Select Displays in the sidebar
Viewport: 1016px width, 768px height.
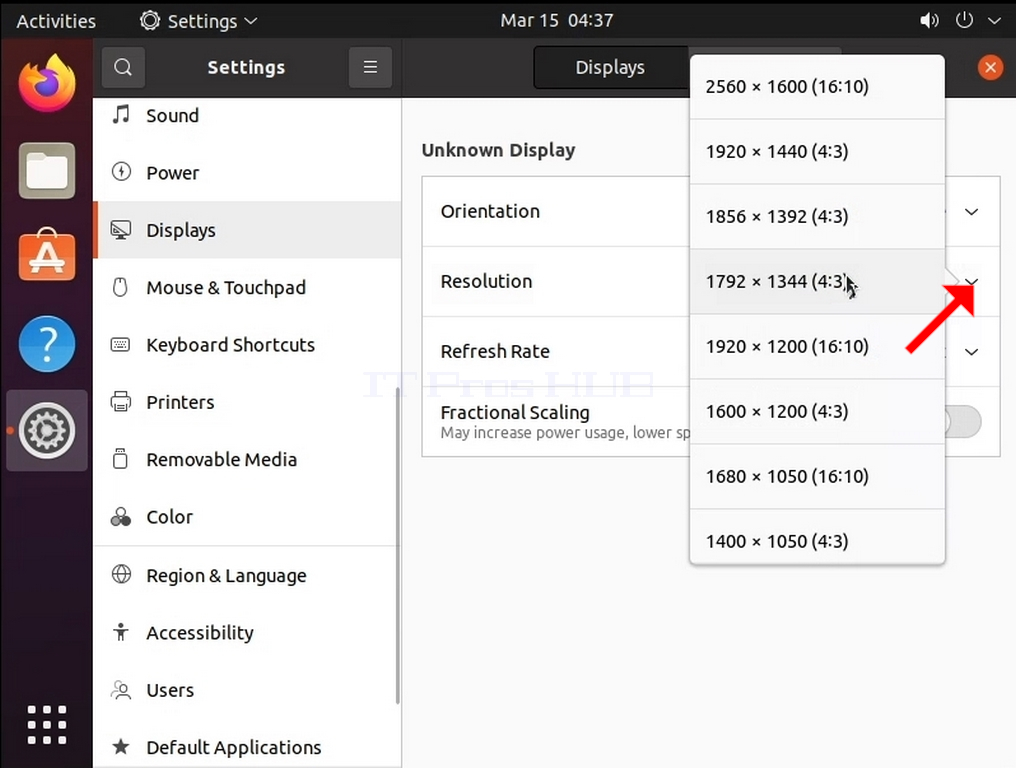point(247,230)
